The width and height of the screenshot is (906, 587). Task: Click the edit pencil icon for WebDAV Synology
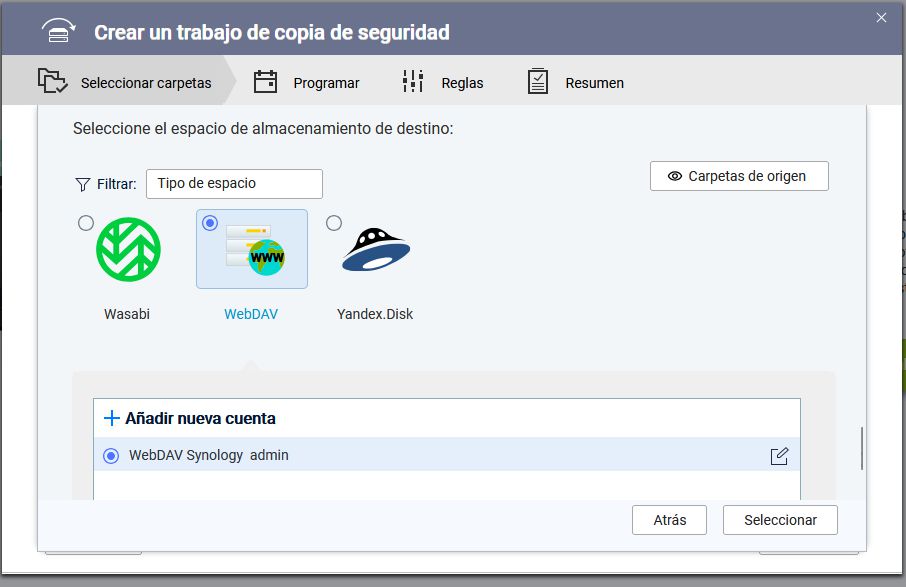coord(779,456)
